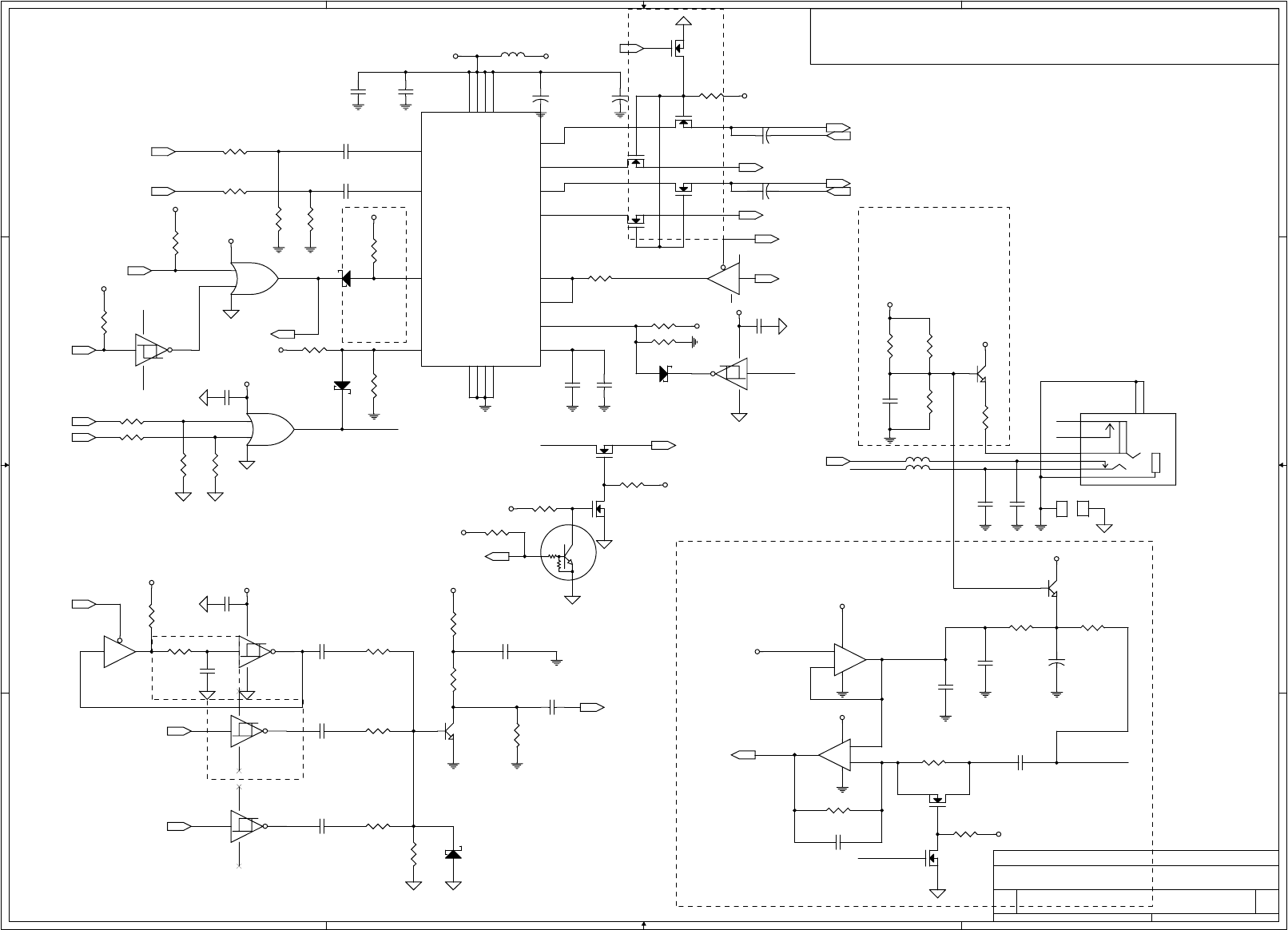The width and height of the screenshot is (1288, 930).
Task: Click the power arrow symbol at the top
Action: point(684,21)
